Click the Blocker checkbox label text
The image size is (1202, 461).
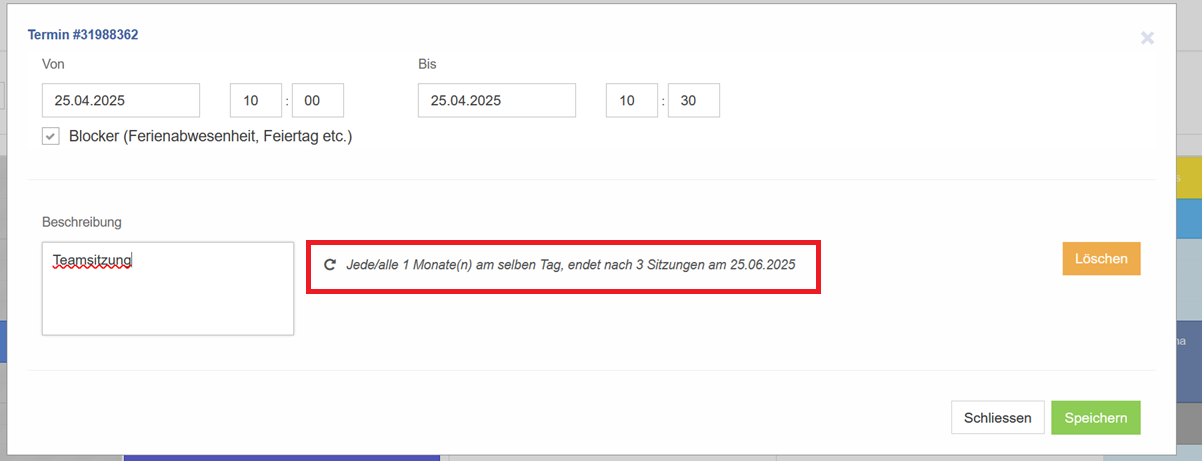click(x=211, y=136)
